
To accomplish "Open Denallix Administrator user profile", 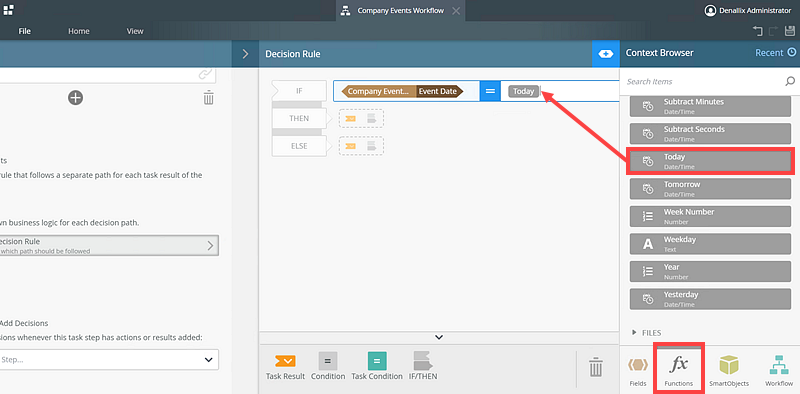I will coord(747,10).
